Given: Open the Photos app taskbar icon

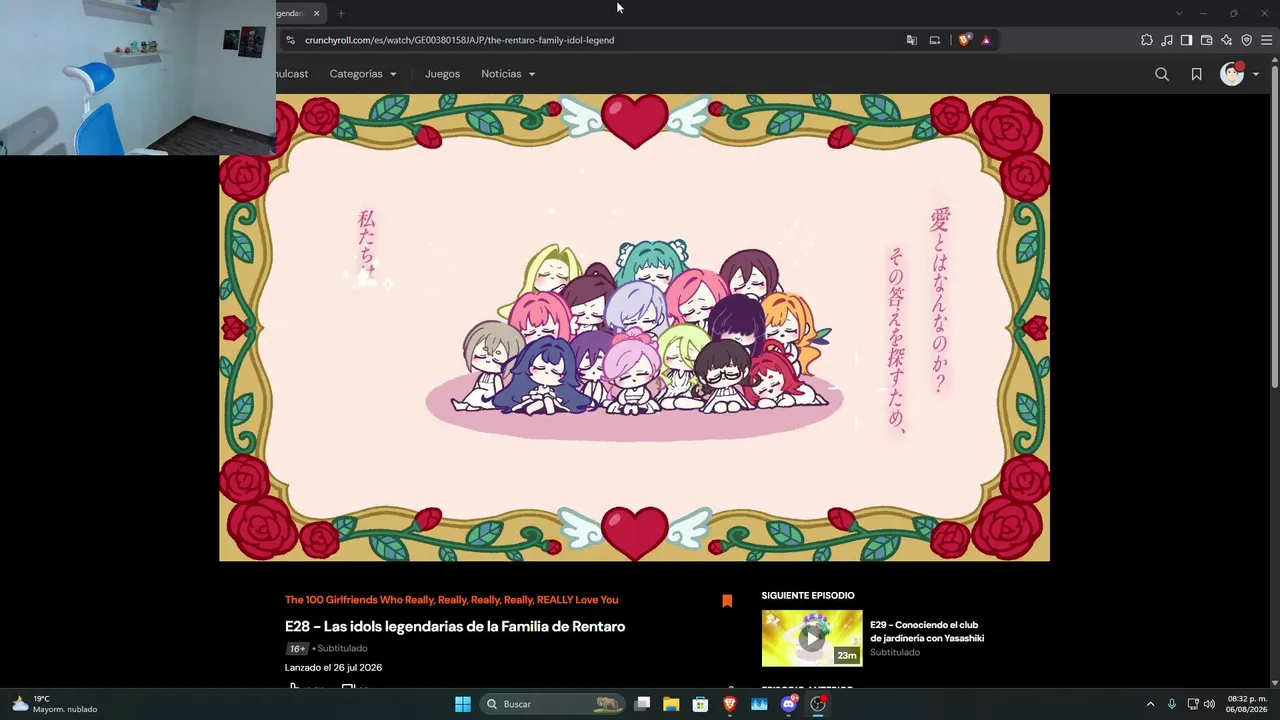Looking at the screenshot, I should pyautogui.click(x=759, y=704).
